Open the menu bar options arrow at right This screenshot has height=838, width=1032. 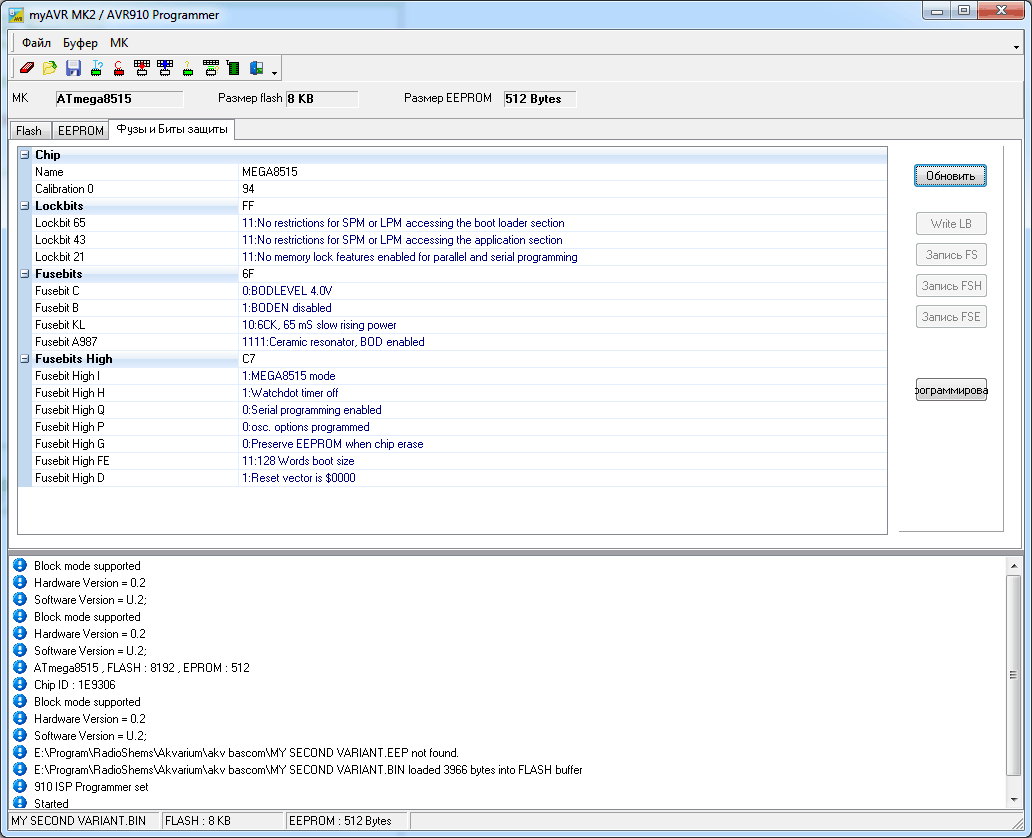click(x=1016, y=47)
